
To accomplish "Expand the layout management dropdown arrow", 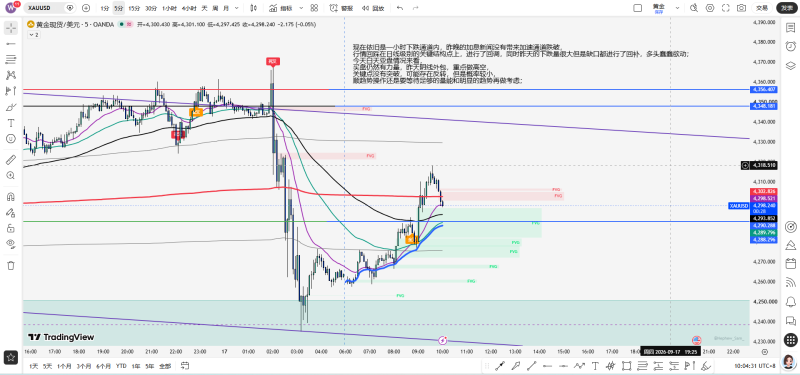I will tap(677, 8).
